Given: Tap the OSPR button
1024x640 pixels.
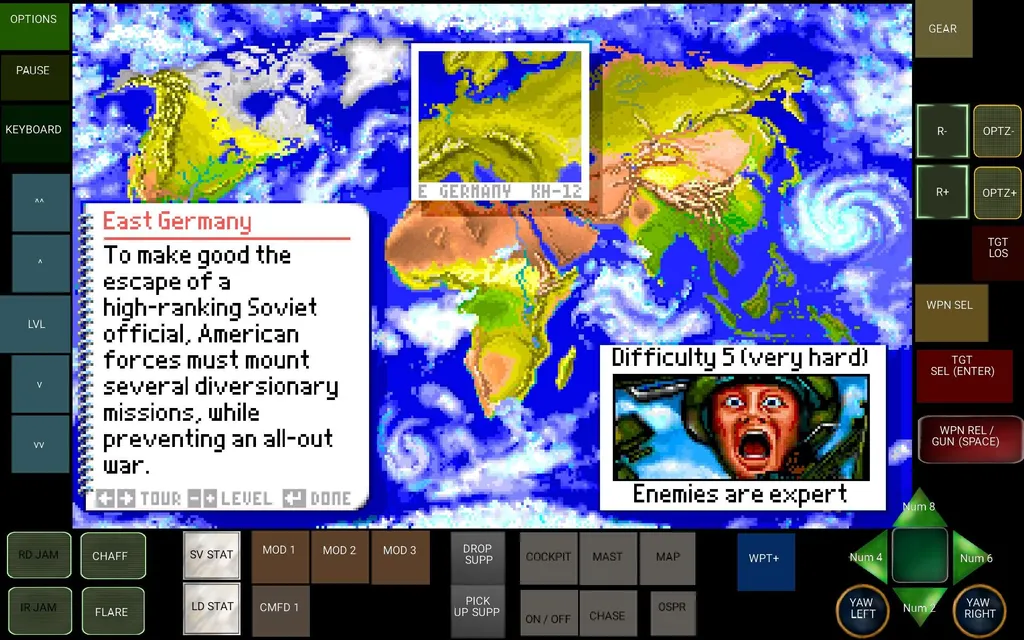Looking at the screenshot, I should [x=673, y=612].
